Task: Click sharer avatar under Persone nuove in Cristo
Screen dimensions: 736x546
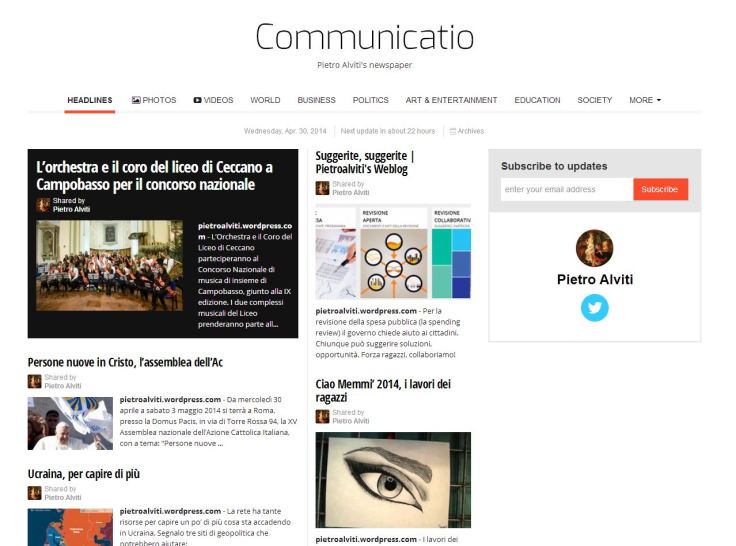Action: point(34,382)
